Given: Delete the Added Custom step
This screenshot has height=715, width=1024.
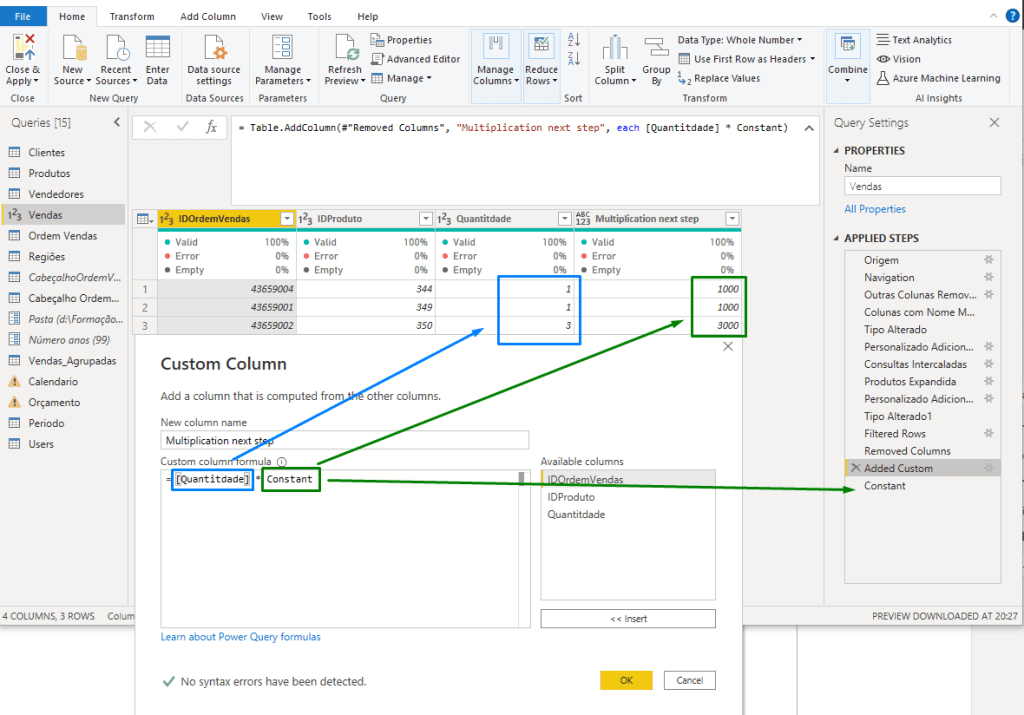Looking at the screenshot, I should coord(855,468).
